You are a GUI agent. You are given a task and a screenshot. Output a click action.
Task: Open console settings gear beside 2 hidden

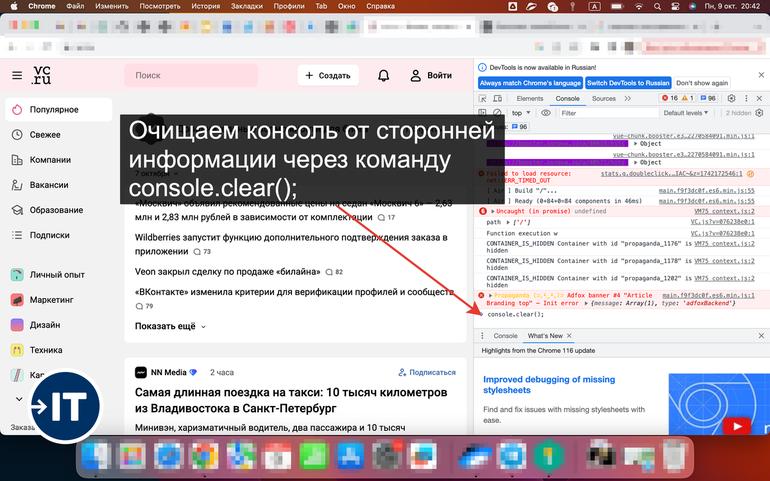click(759, 113)
